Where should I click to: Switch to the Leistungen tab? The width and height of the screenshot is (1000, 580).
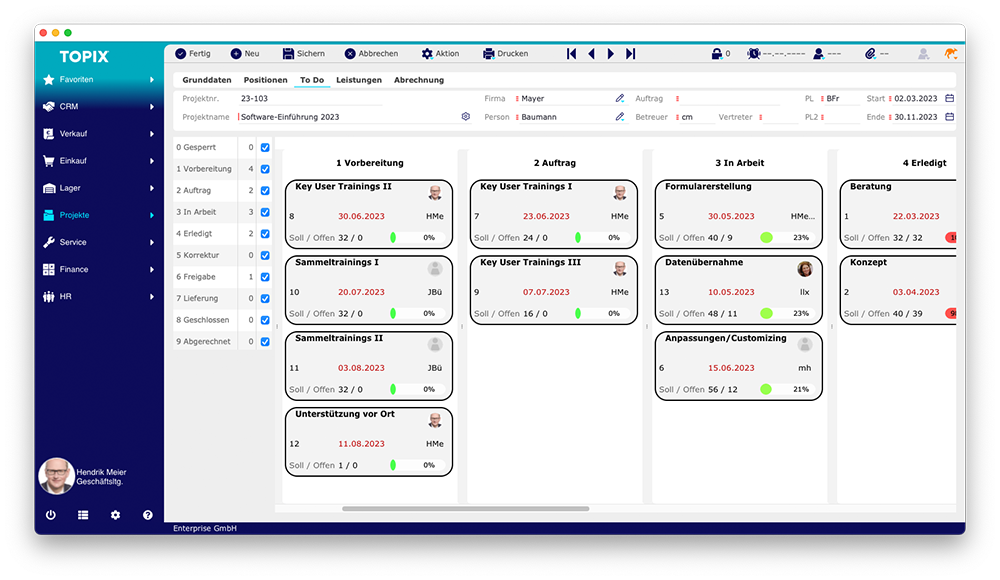click(358, 80)
